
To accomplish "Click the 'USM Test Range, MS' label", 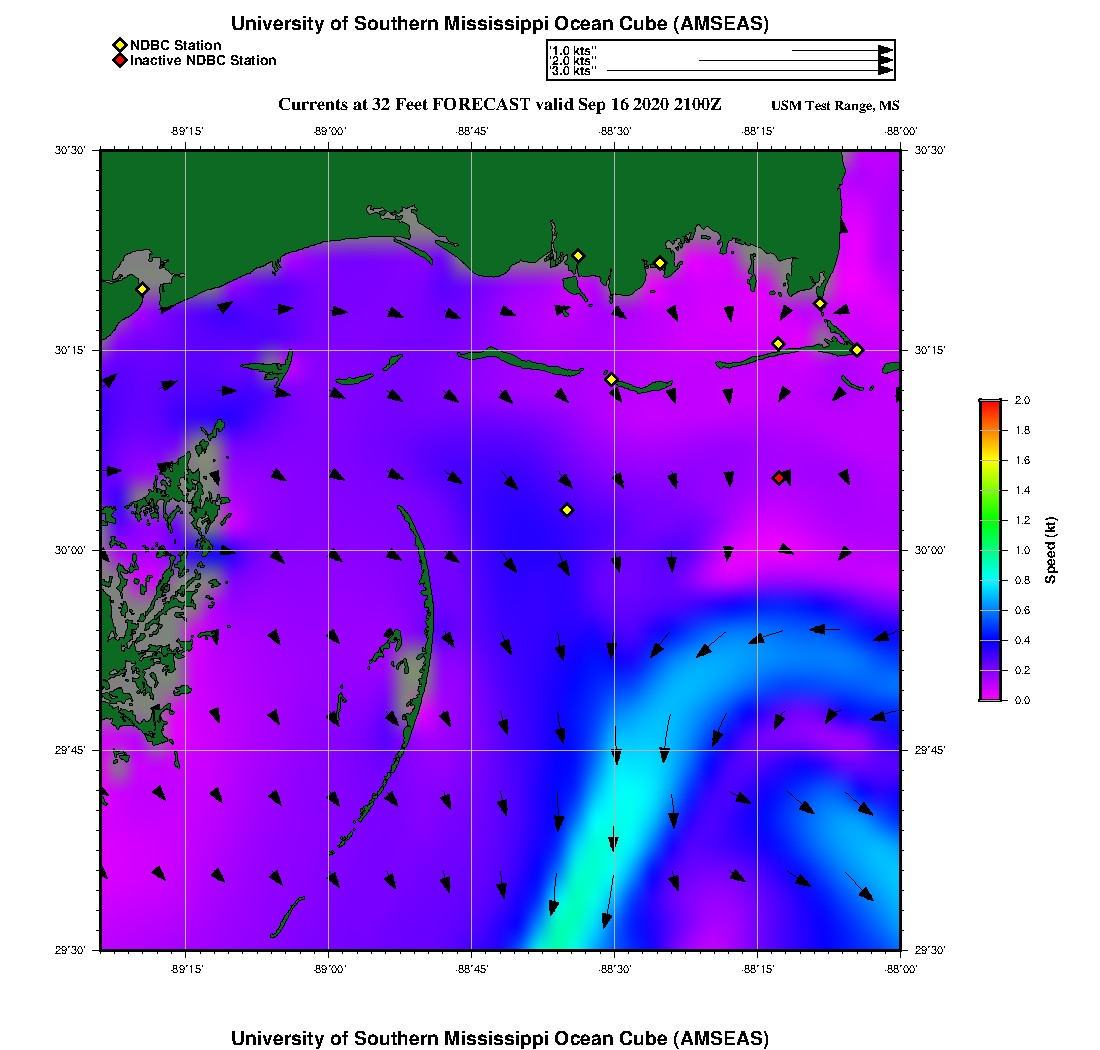I will (x=835, y=107).
